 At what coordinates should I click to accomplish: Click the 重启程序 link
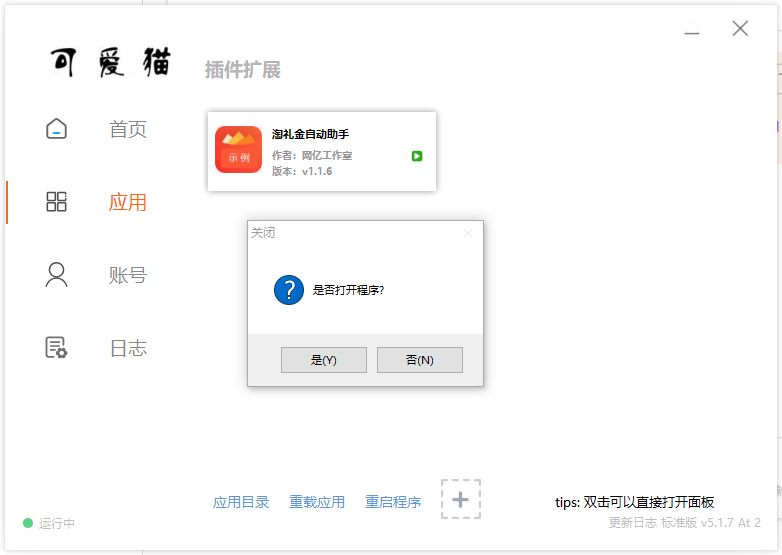[x=393, y=502]
